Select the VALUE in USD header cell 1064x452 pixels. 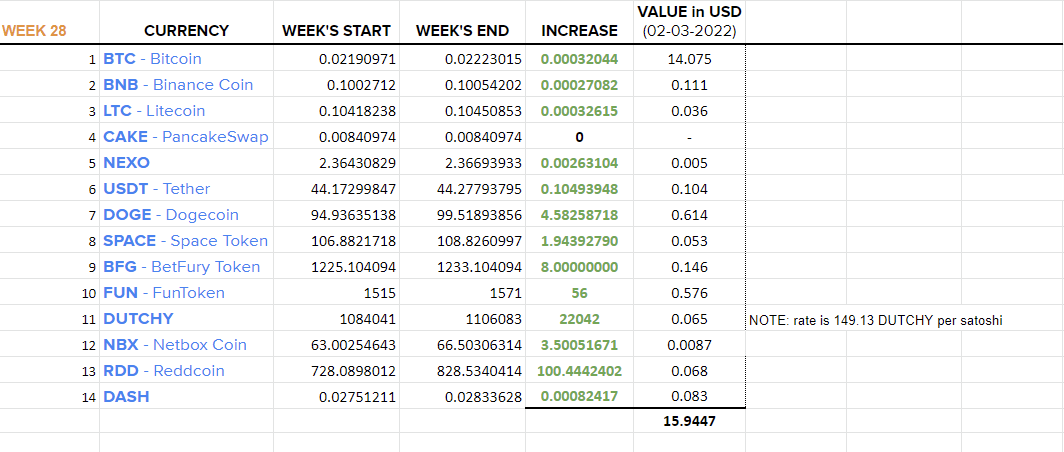689,22
